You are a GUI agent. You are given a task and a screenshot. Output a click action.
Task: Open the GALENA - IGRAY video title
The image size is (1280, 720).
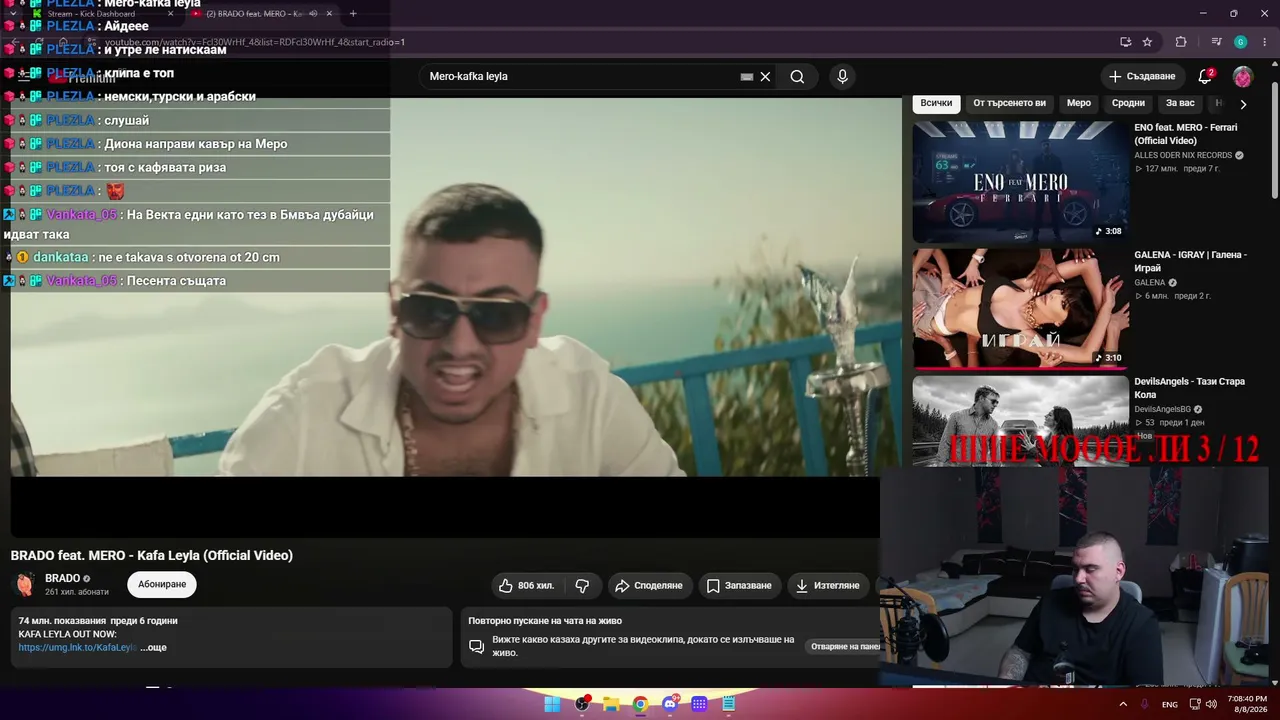tap(1190, 261)
